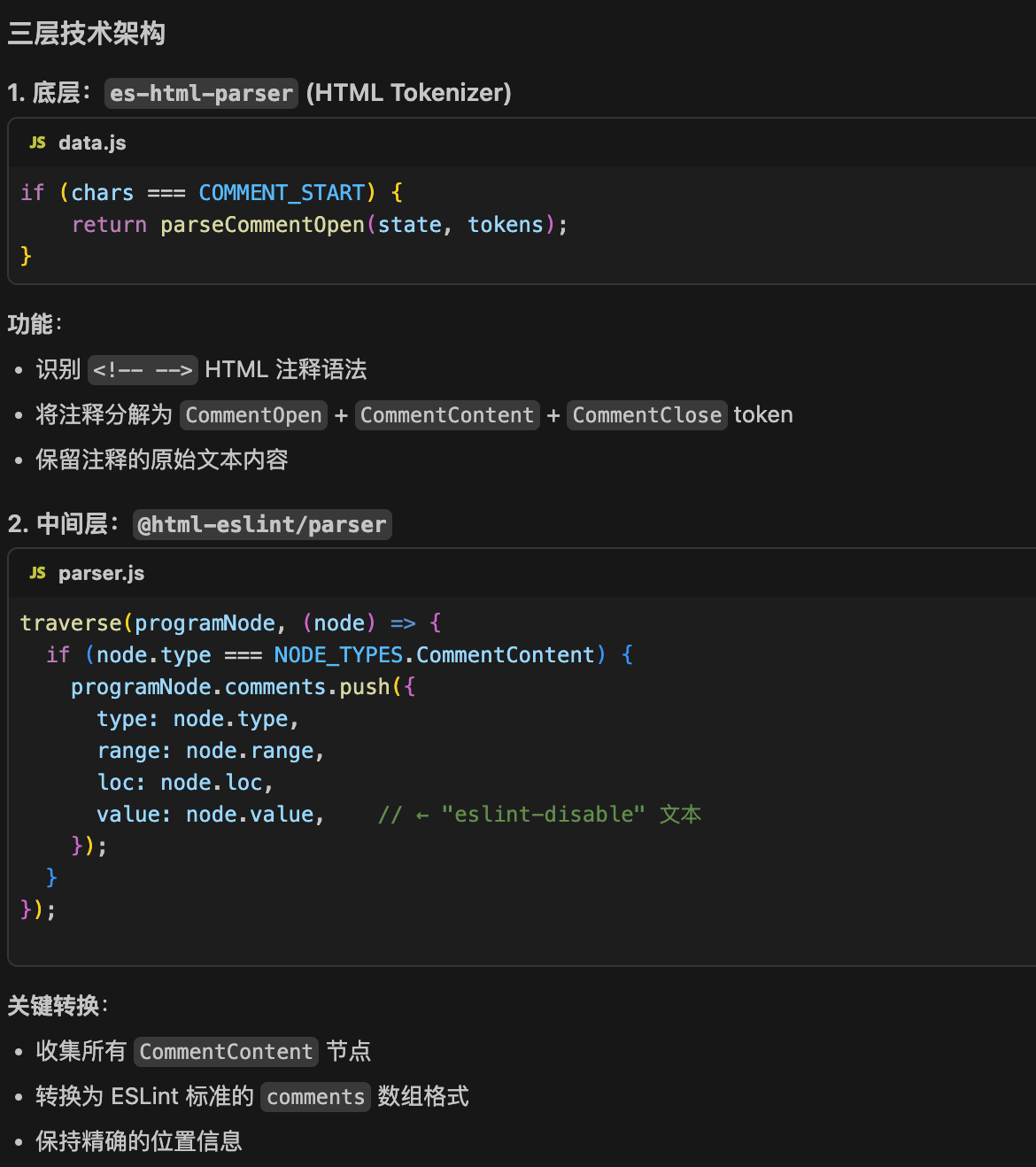Click the CommentContent token badge

pyautogui.click(x=447, y=414)
